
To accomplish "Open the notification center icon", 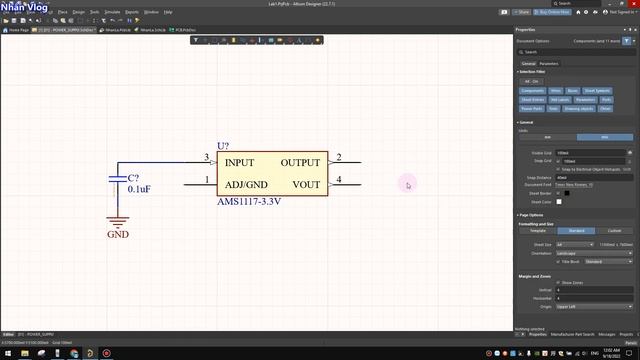I will 629,353.
